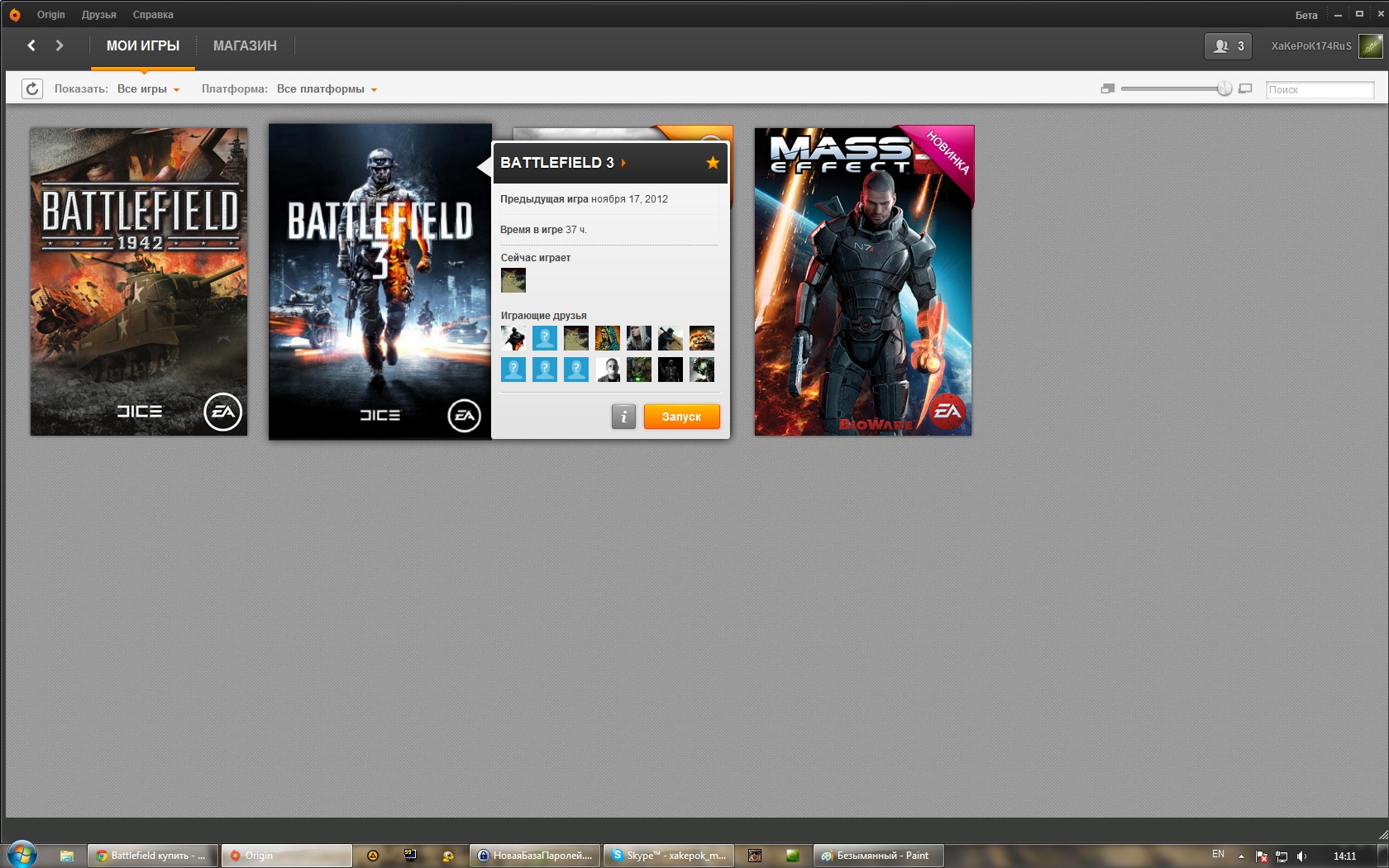Click soldier with rocket launcher avatar
Screen dimensions: 1389x868
click(671, 338)
